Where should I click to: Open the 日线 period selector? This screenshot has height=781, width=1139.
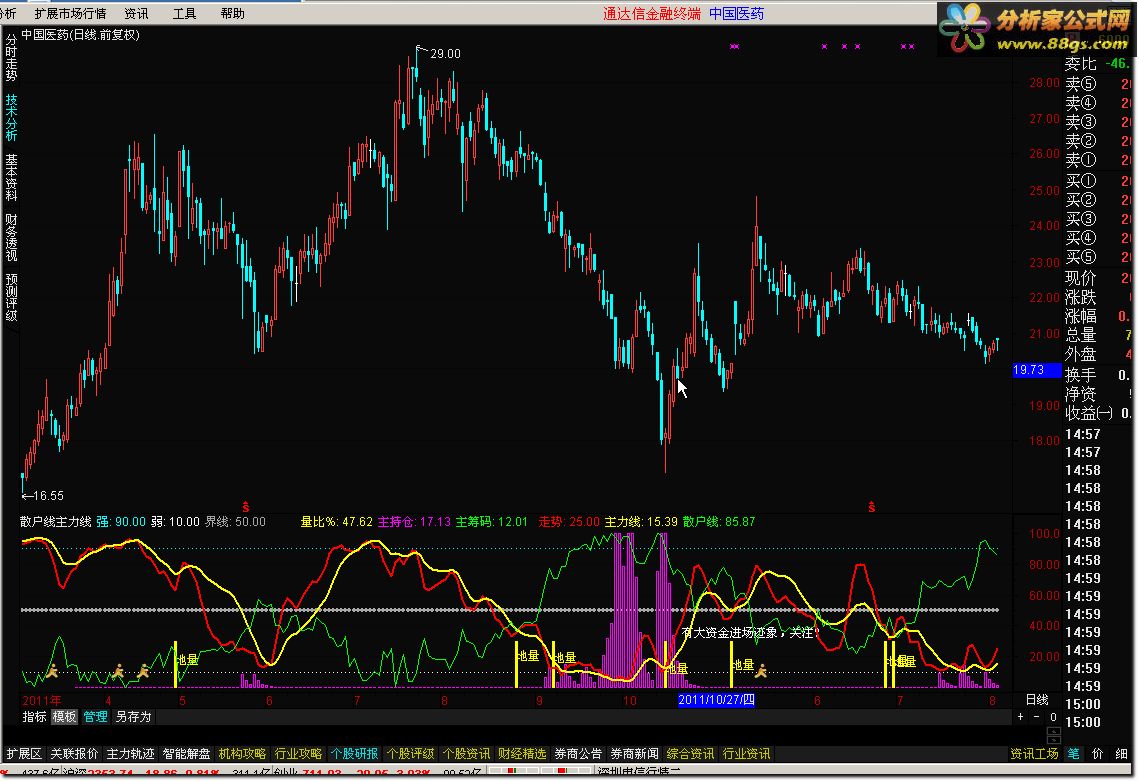tap(1037, 700)
